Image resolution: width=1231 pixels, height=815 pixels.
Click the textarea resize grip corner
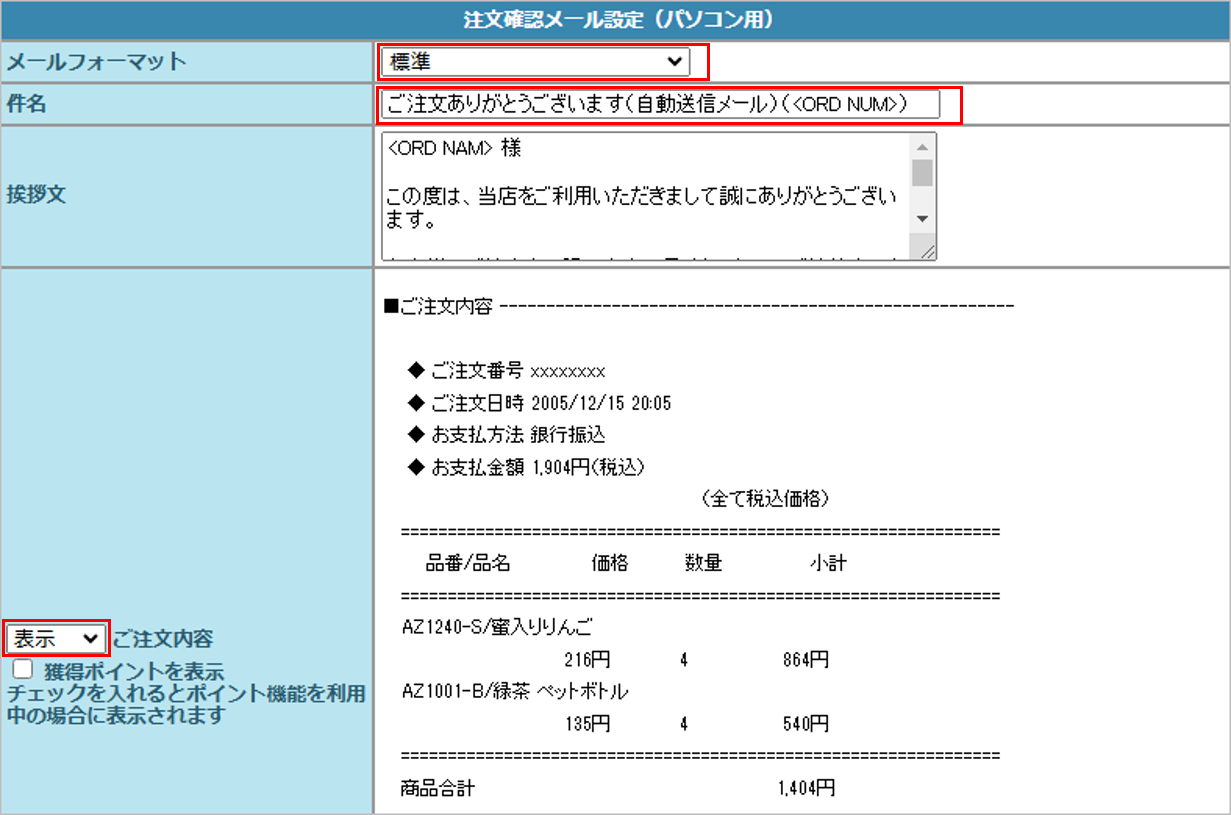pyautogui.click(x=925, y=250)
